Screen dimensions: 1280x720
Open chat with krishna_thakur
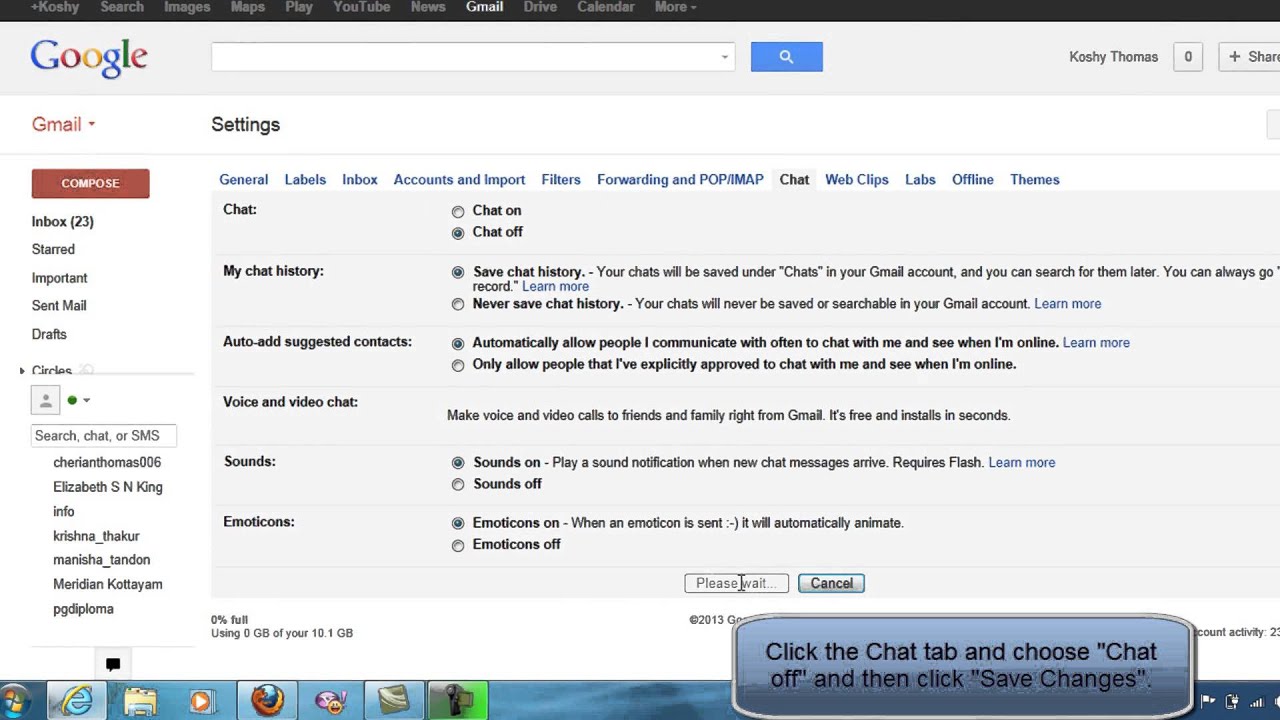96,536
